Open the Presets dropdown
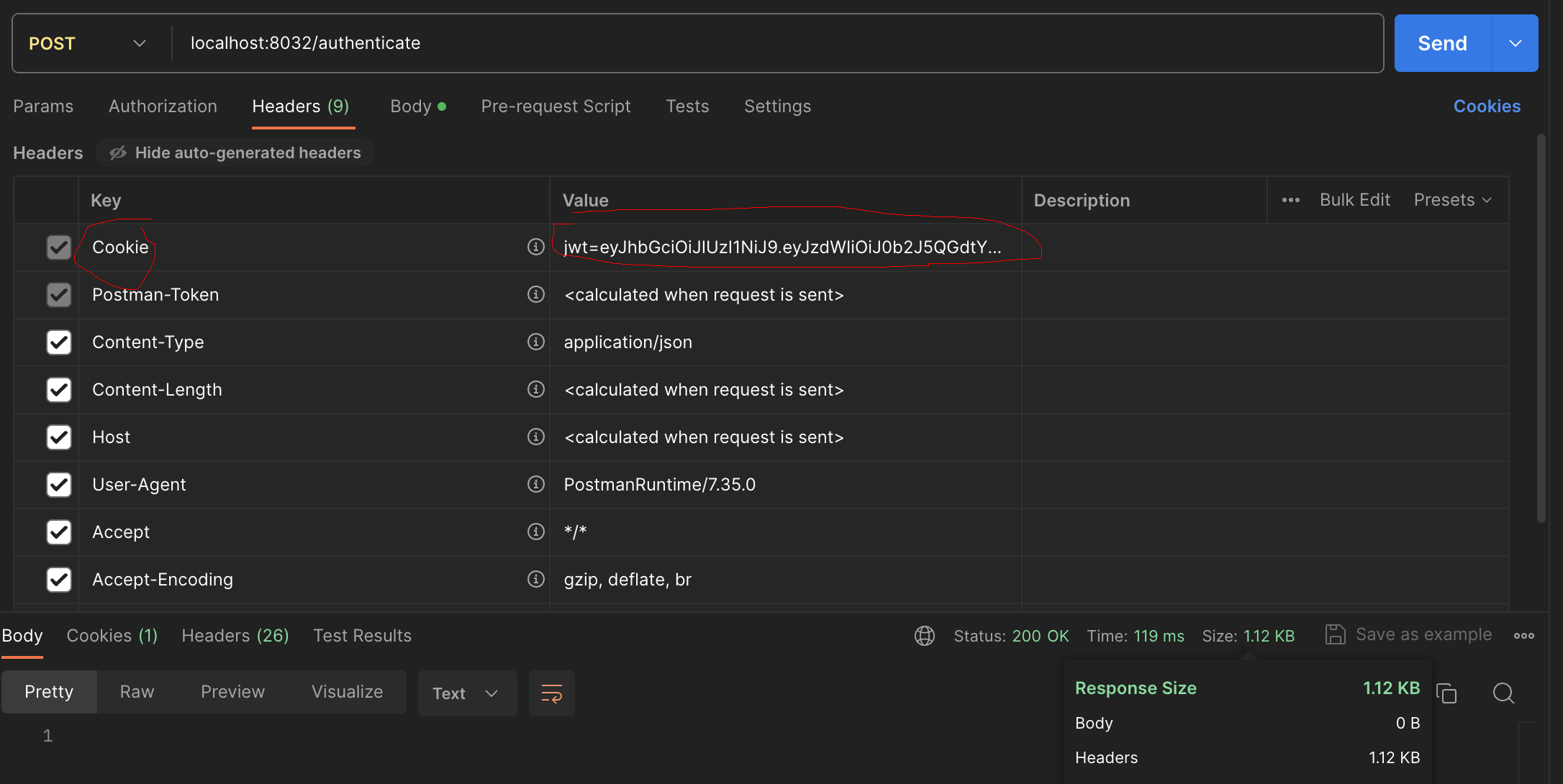This screenshot has width=1563, height=784. [x=1452, y=200]
